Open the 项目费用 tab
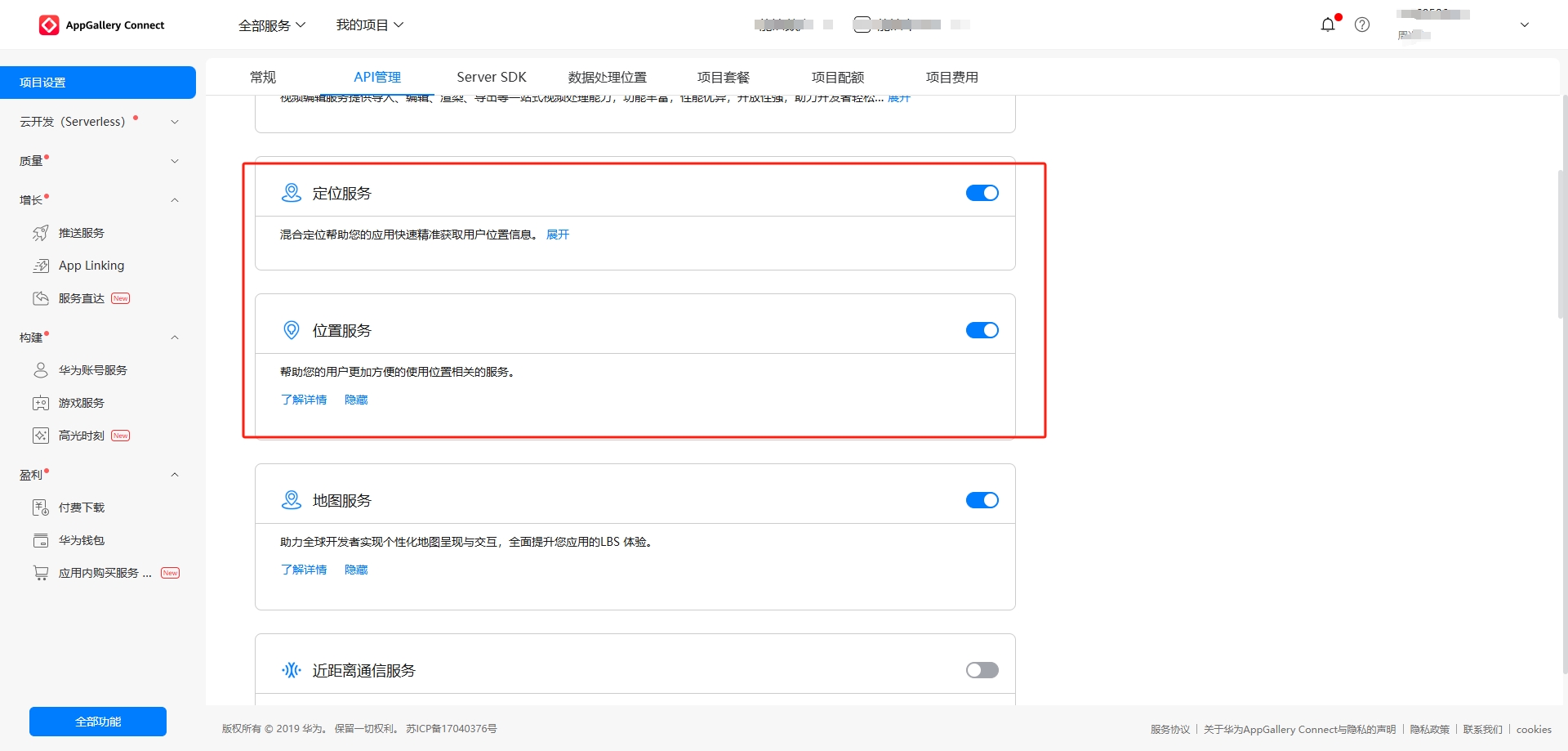 pyautogui.click(x=952, y=77)
